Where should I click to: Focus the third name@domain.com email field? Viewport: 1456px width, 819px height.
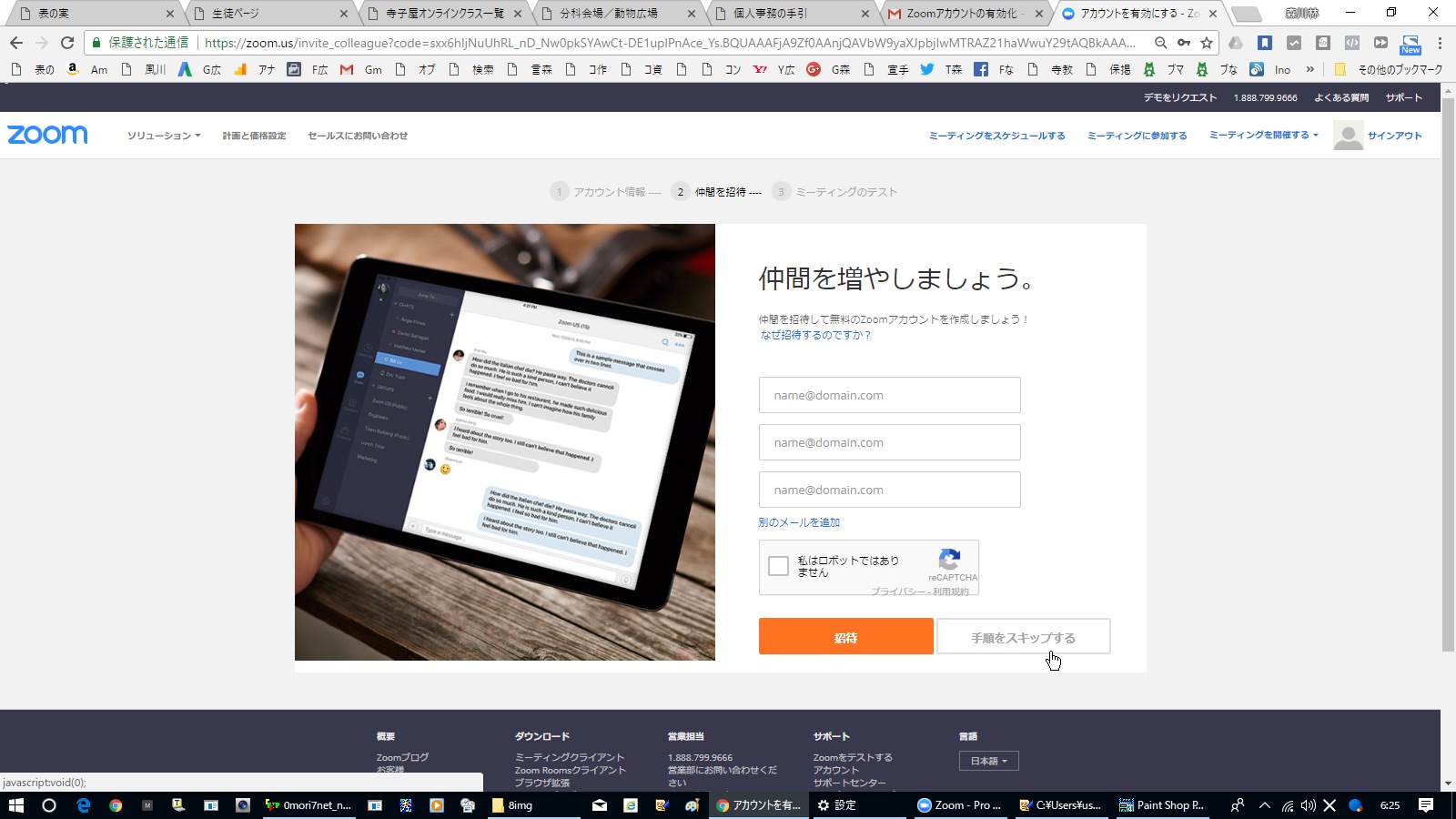coord(890,490)
